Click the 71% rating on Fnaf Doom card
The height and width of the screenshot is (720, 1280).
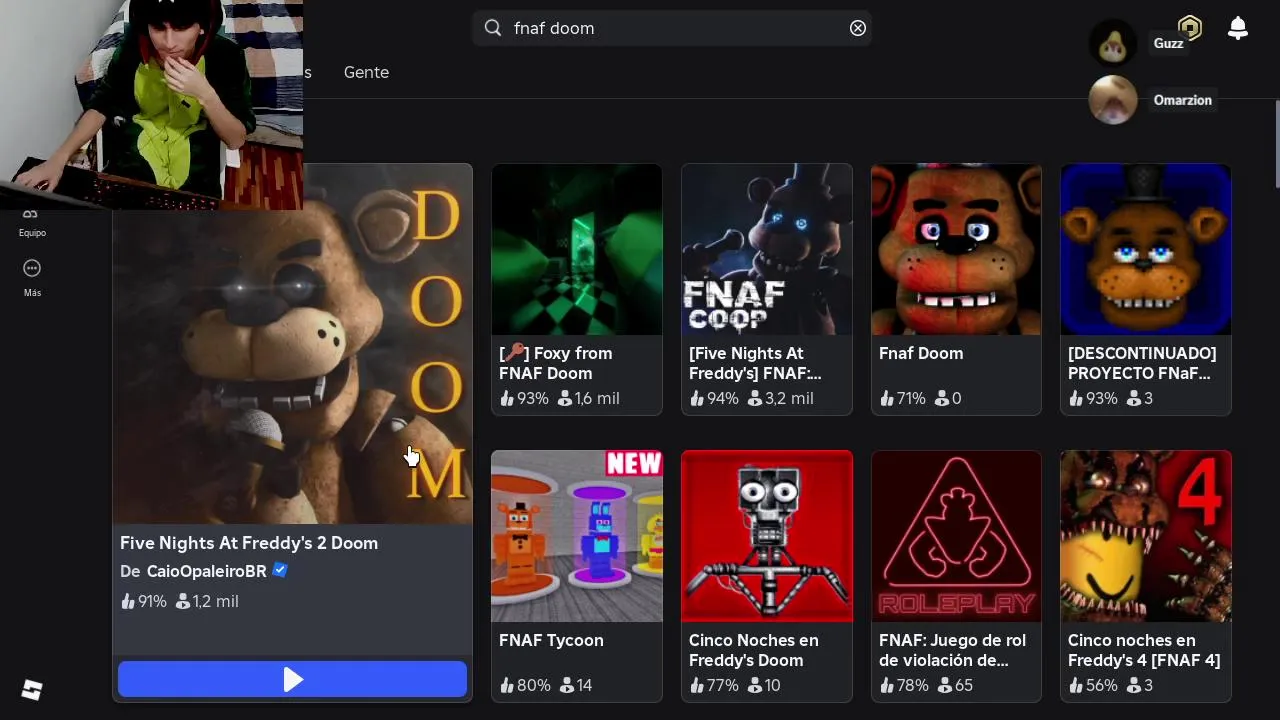point(902,398)
